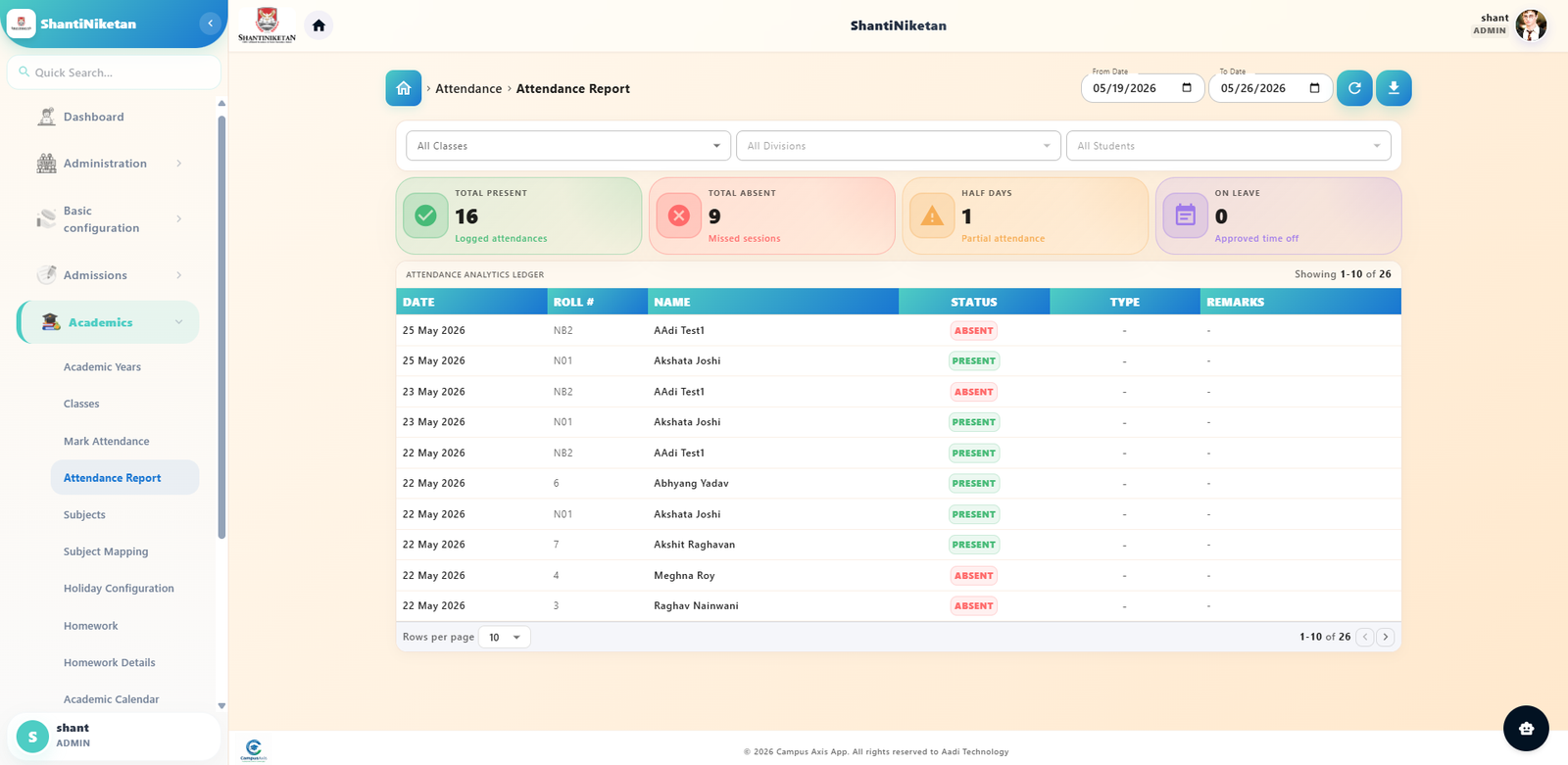Image resolution: width=1568 pixels, height=765 pixels.
Task: Click the Total Absent cross icon
Action: tap(678, 215)
